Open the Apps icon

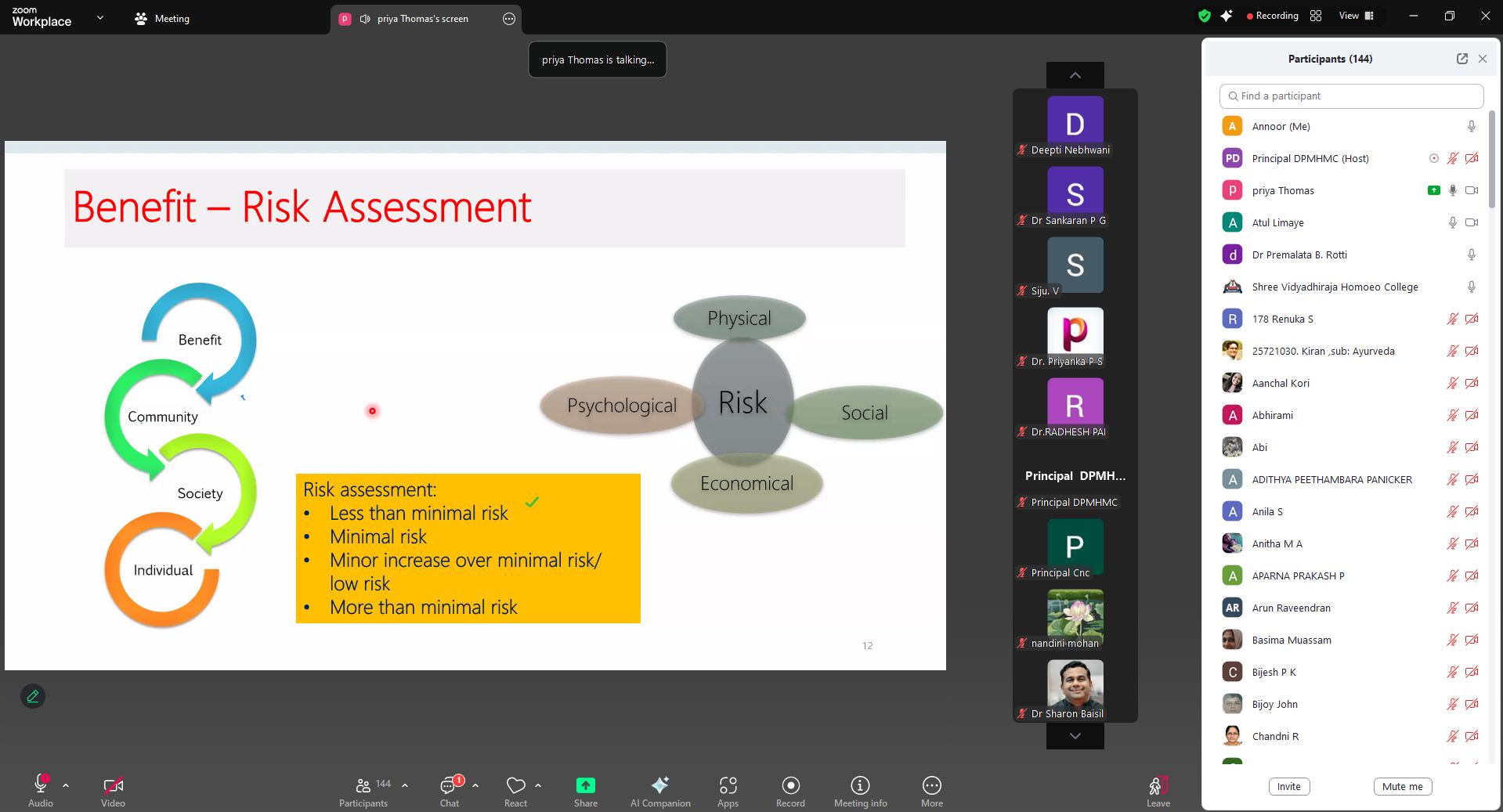728,785
